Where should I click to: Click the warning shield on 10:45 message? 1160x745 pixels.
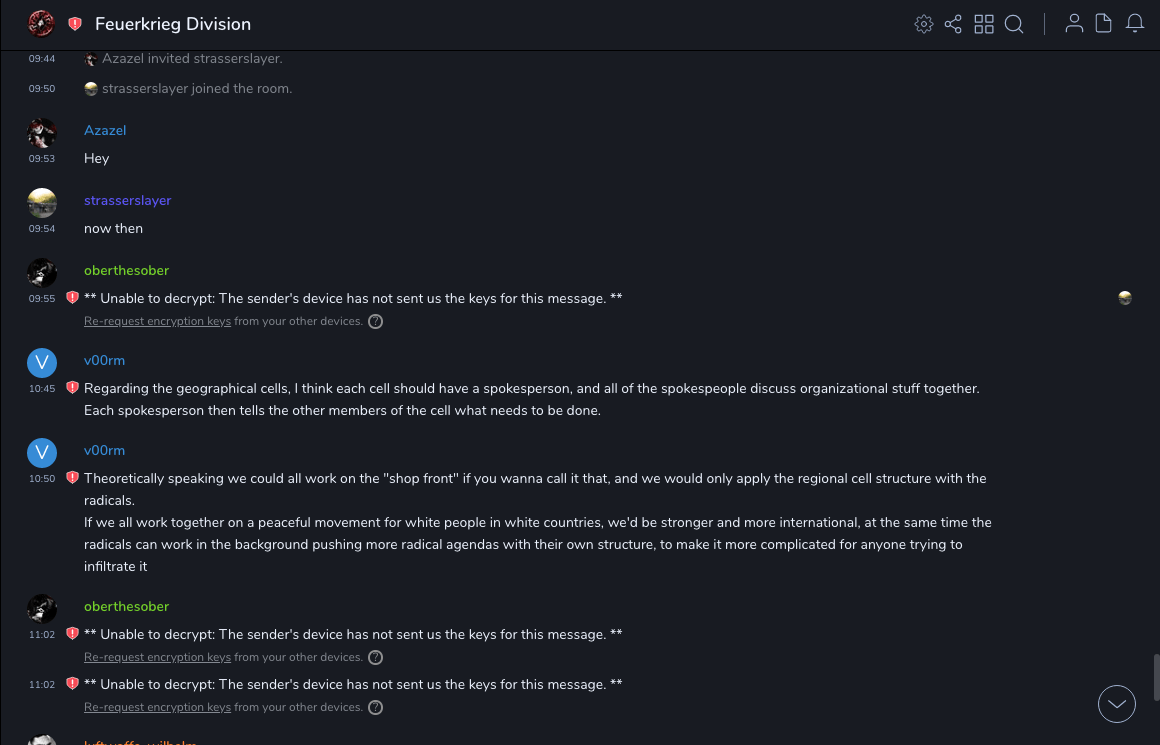72,388
